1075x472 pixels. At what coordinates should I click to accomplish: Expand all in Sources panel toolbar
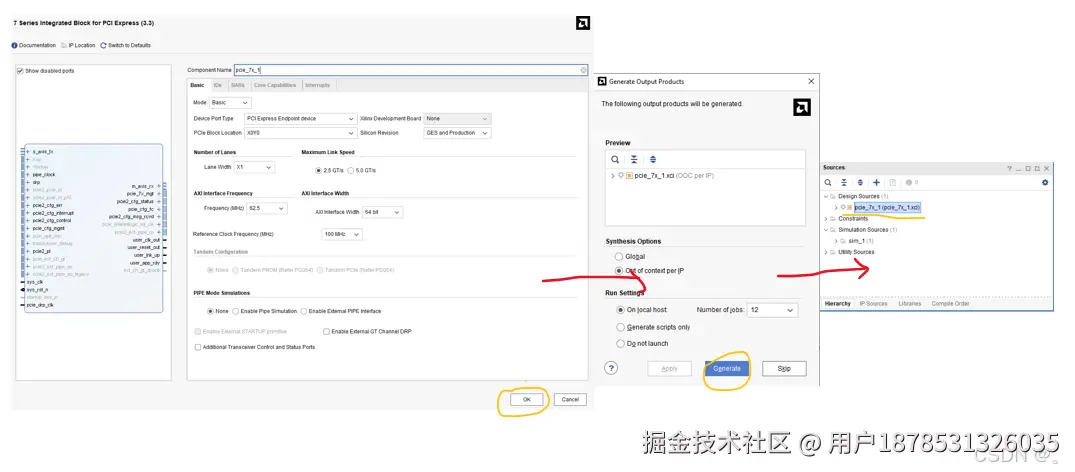860,182
